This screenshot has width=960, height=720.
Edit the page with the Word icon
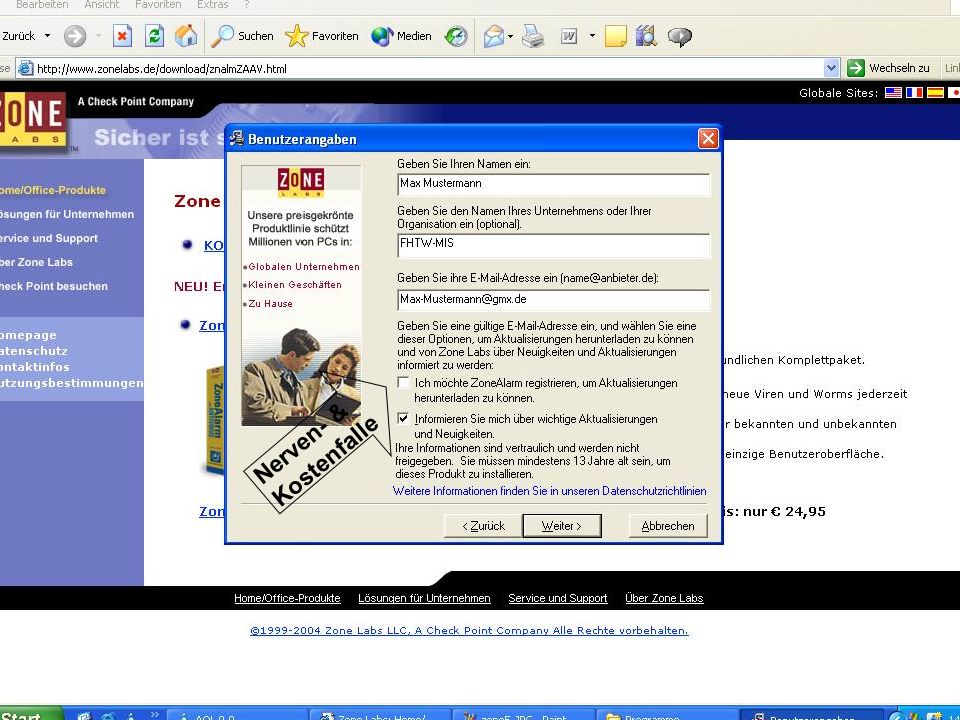click(569, 36)
